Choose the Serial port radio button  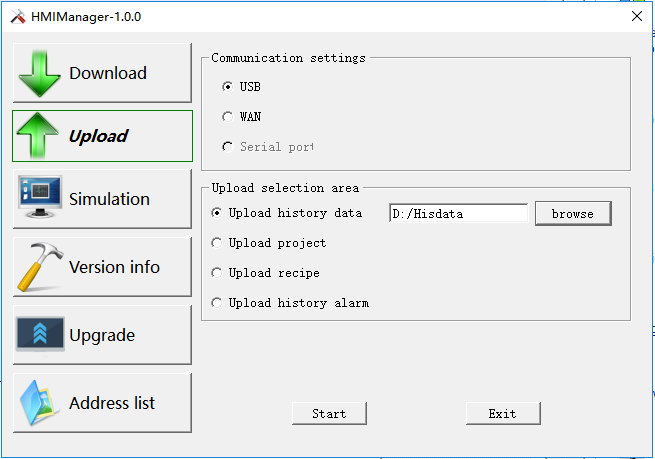228,147
